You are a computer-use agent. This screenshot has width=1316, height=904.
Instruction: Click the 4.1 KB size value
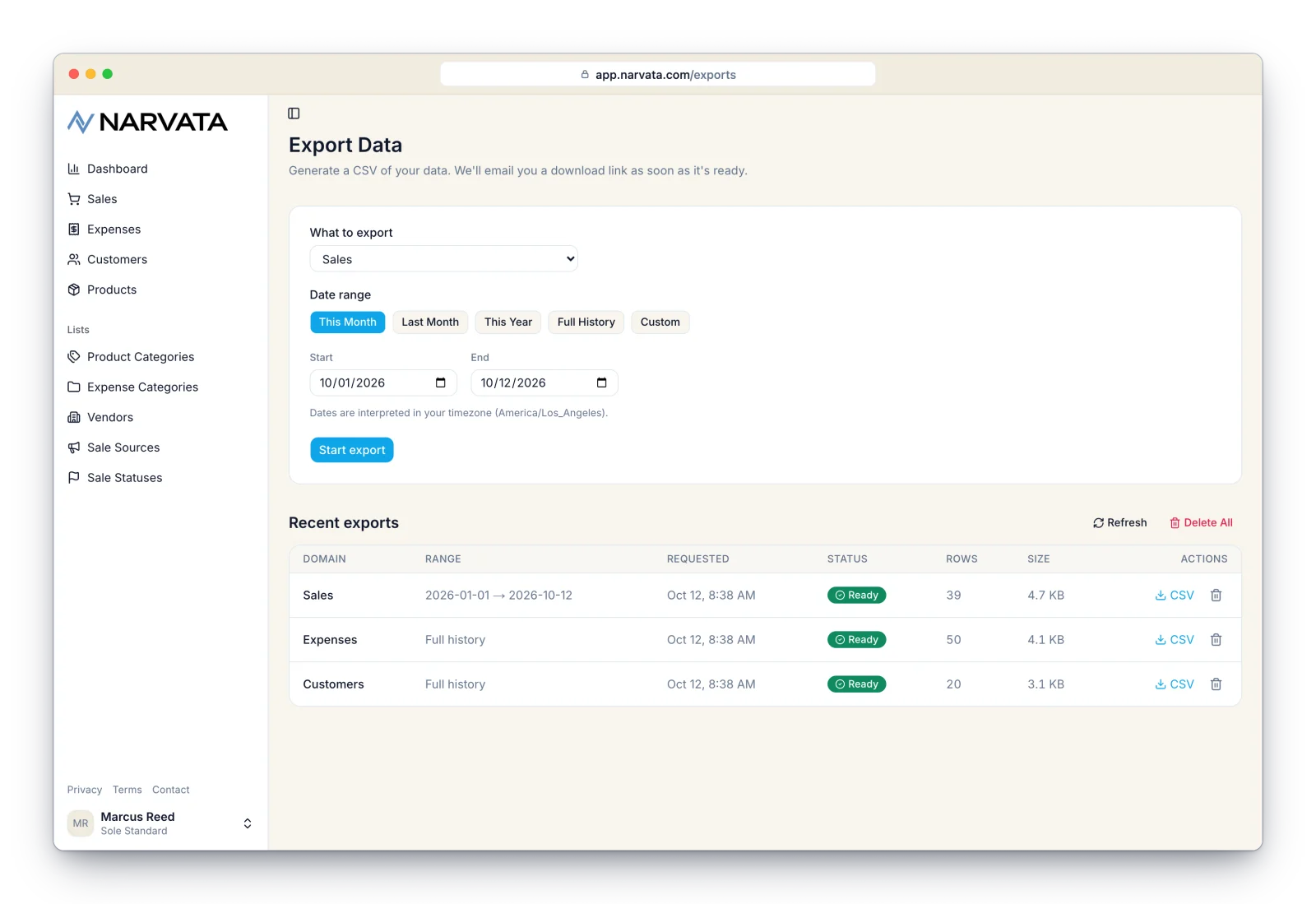click(1045, 640)
